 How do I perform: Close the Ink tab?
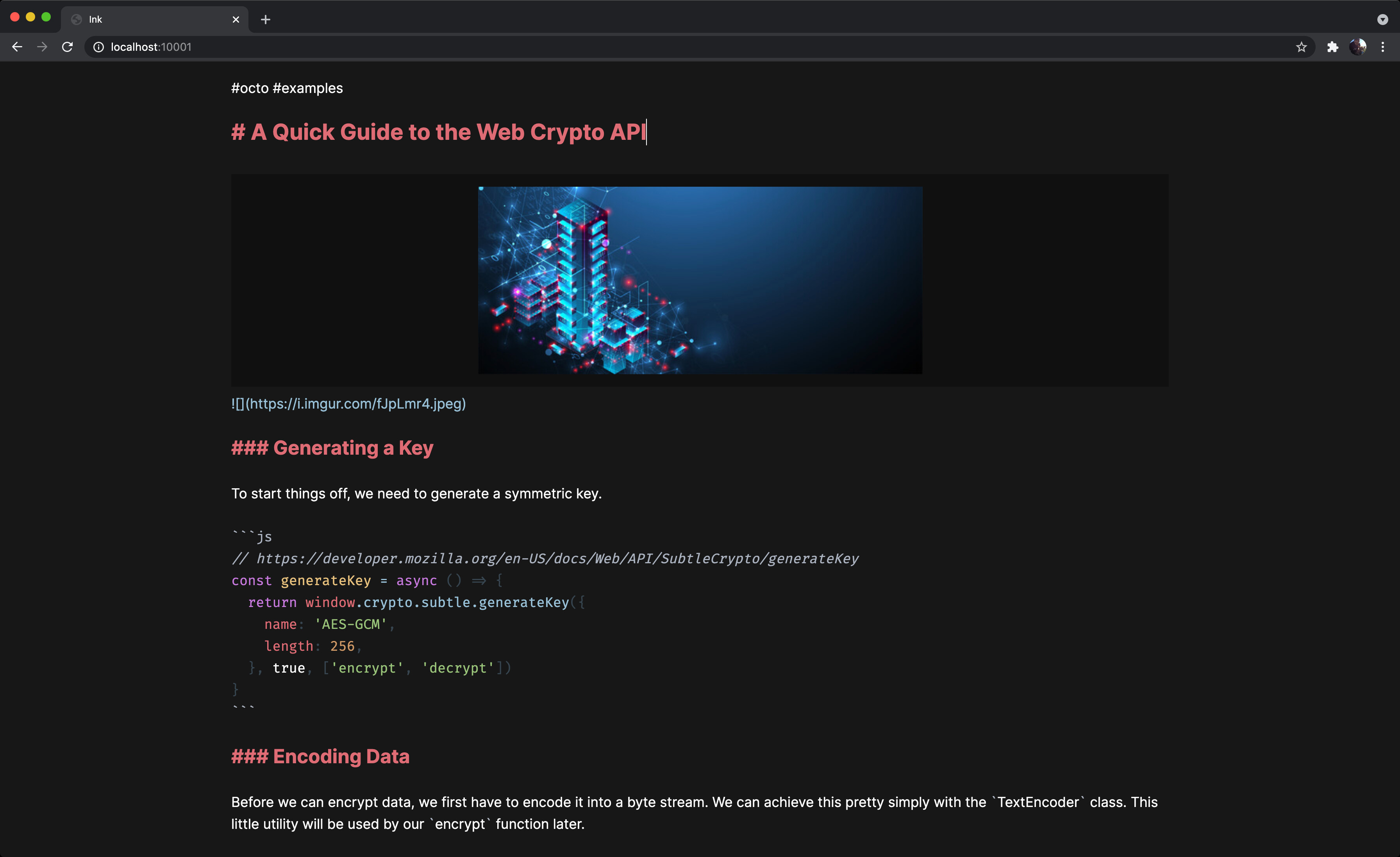tap(236, 19)
